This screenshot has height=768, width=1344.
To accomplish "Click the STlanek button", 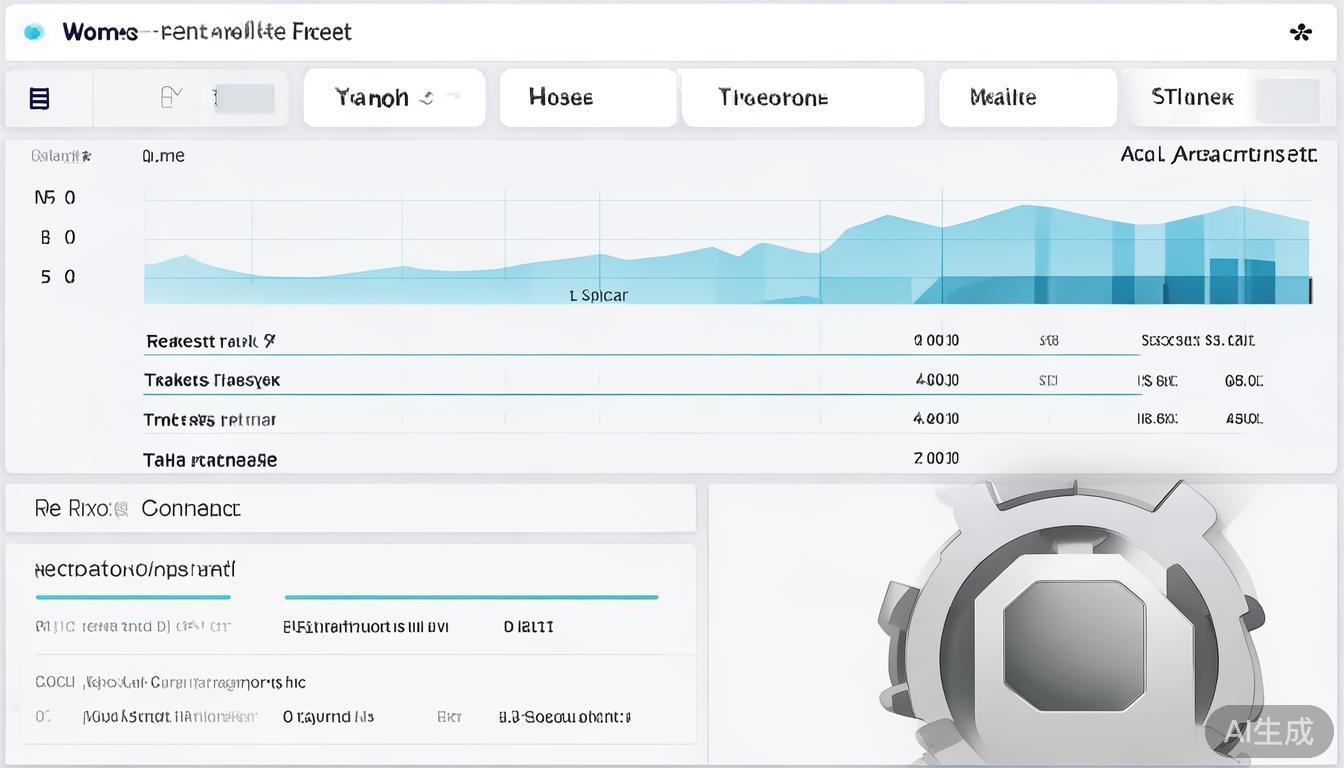I will [1192, 98].
